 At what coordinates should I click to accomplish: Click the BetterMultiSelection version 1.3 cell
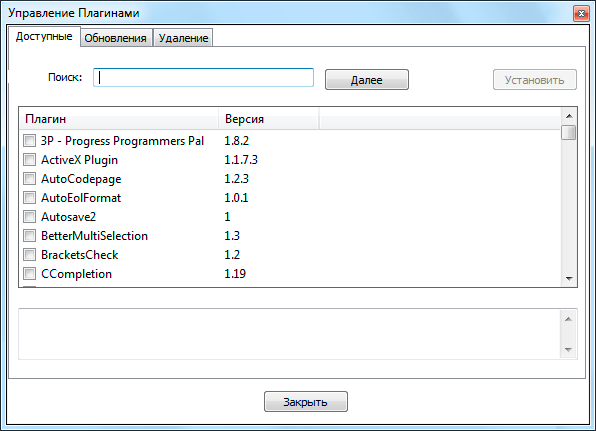coord(232,236)
